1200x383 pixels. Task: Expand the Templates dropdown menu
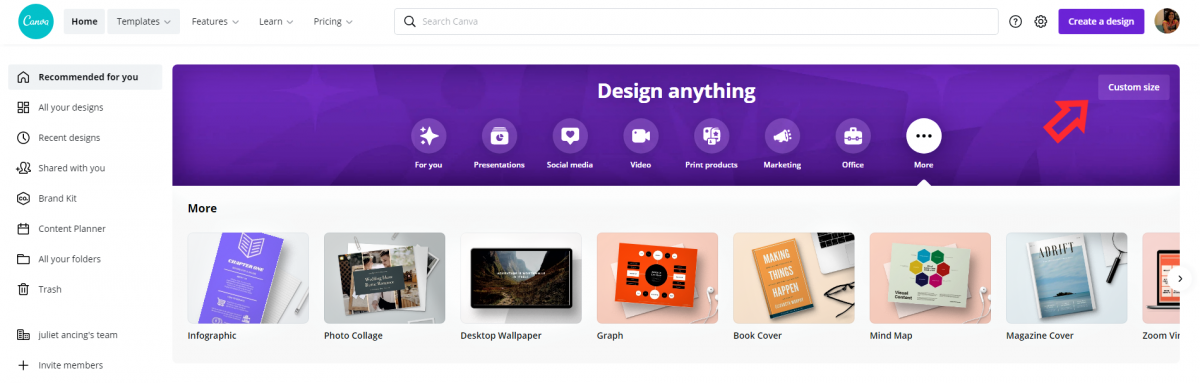coord(143,21)
